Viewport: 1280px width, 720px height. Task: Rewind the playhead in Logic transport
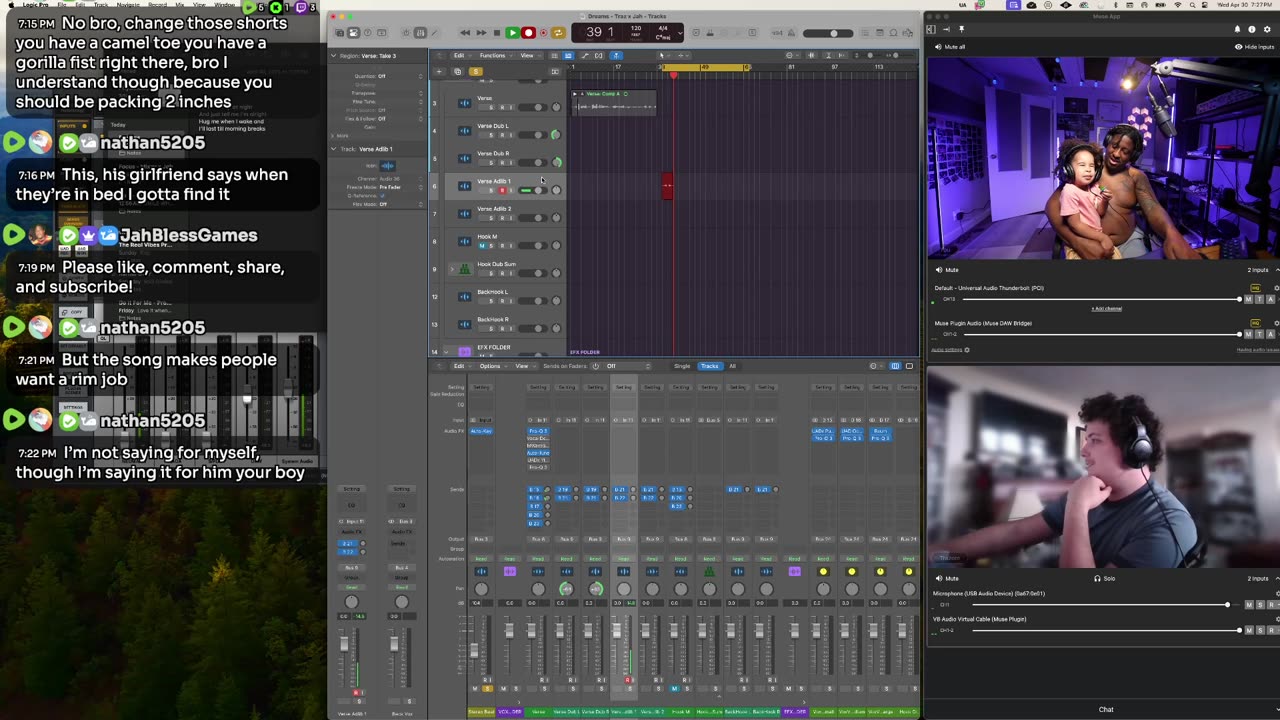(465, 33)
